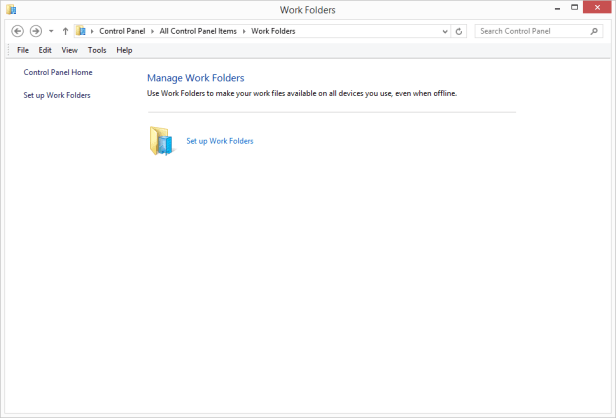
Task: Click the Control Panel icon in the address bar
Action: tap(81, 31)
